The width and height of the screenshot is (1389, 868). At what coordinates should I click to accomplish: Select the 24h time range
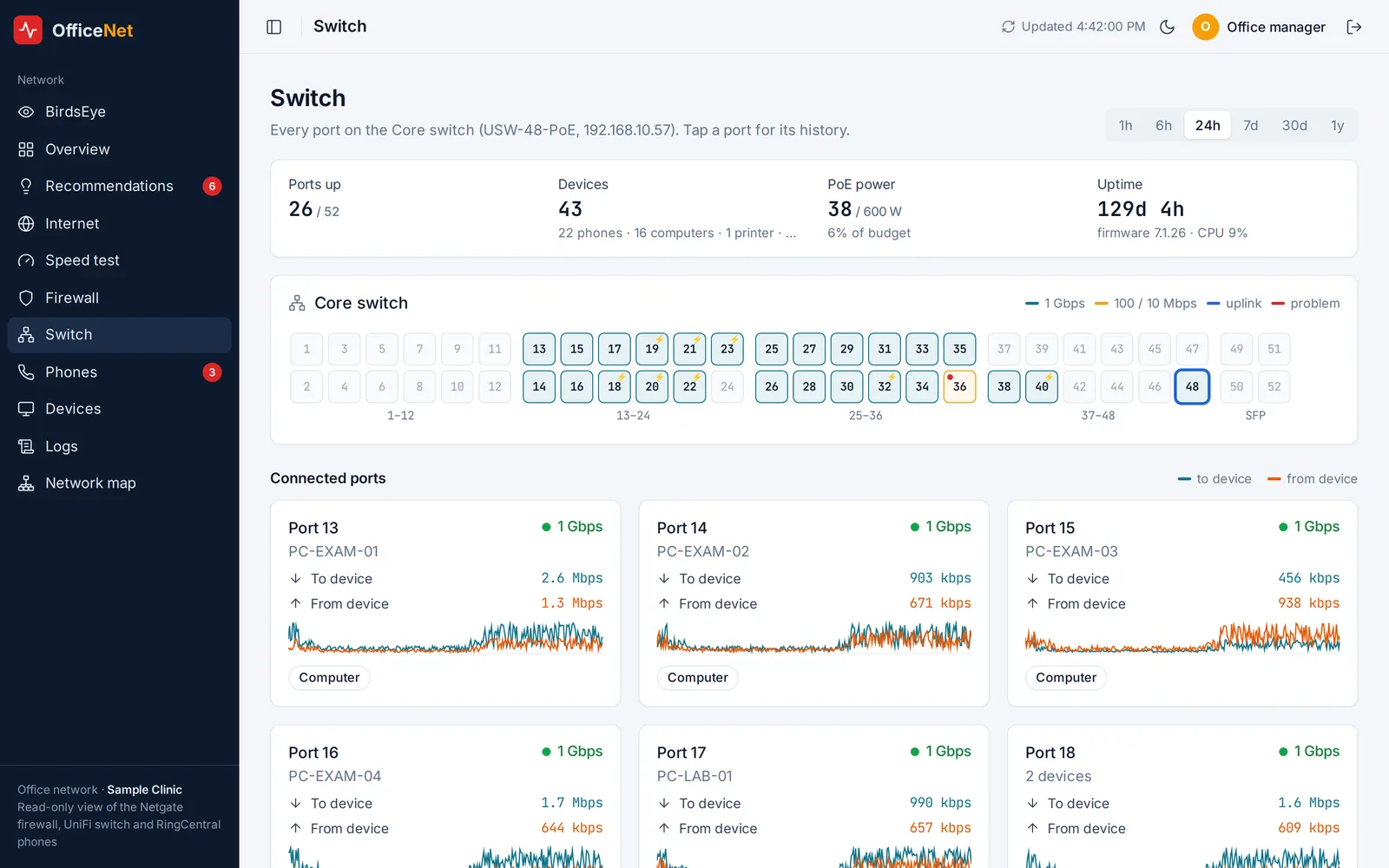[1208, 126]
